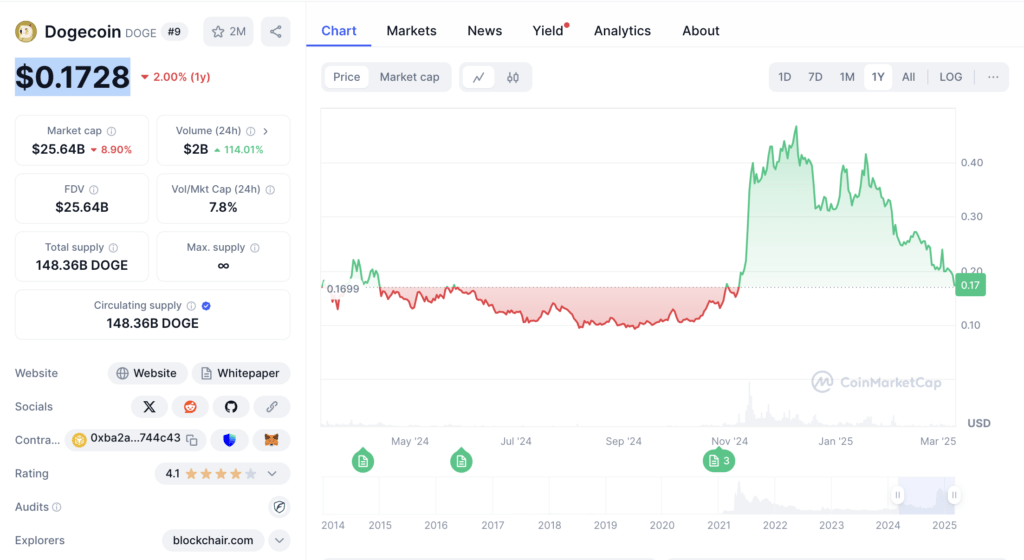1024x560 pixels.
Task: Click the 2021 label on mini timeline
Action: click(x=718, y=525)
